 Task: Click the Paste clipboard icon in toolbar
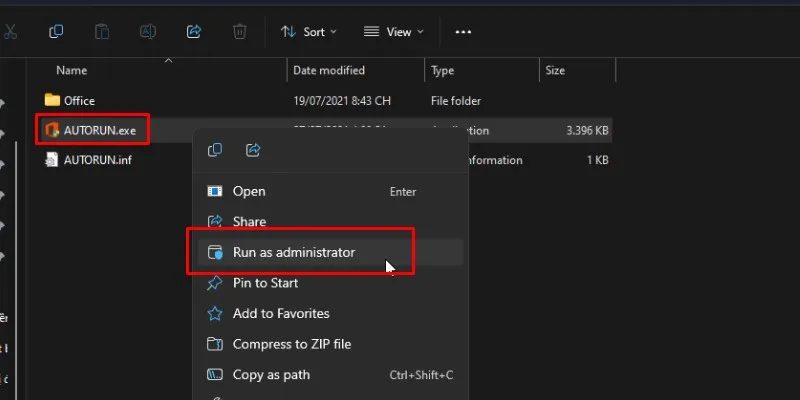click(x=102, y=32)
